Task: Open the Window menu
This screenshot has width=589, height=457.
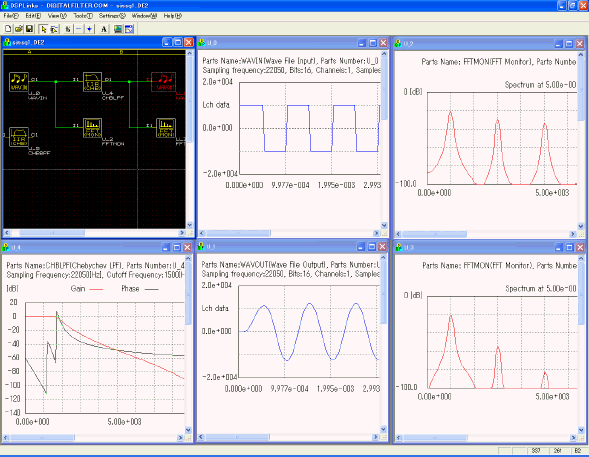Action: point(144,16)
